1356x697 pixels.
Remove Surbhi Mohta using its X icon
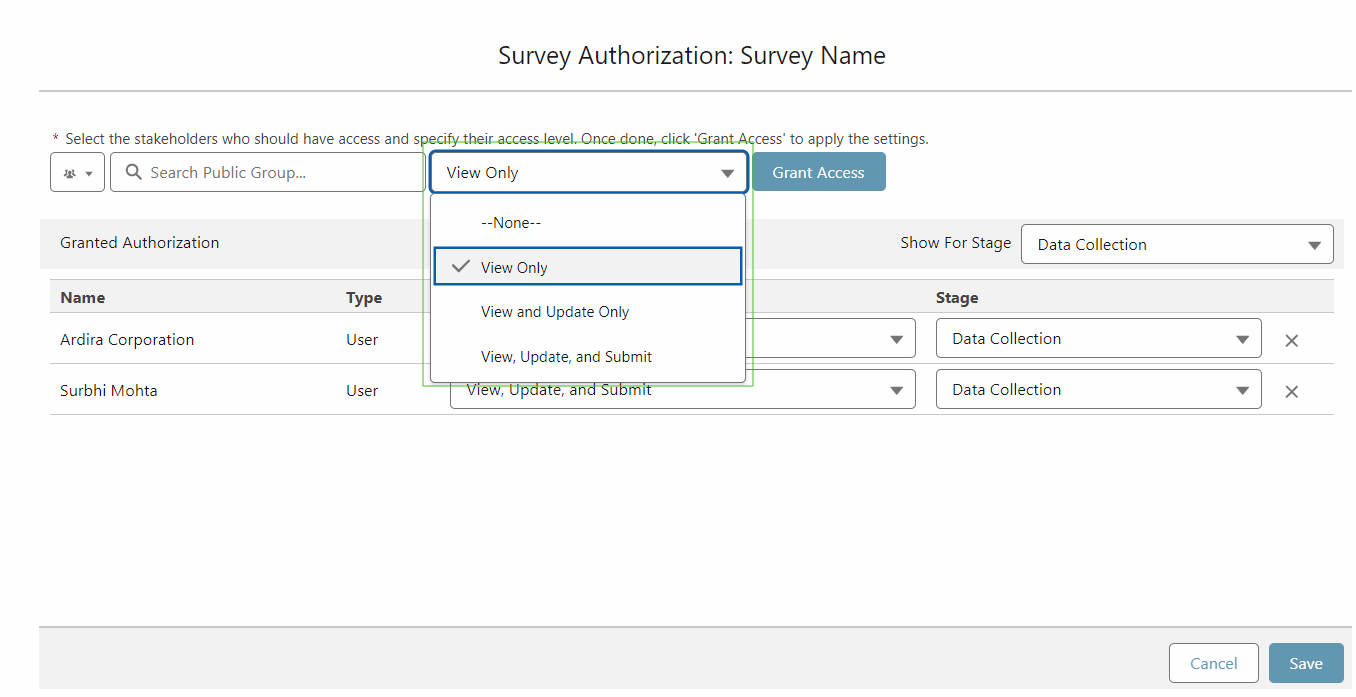pyautogui.click(x=1291, y=391)
